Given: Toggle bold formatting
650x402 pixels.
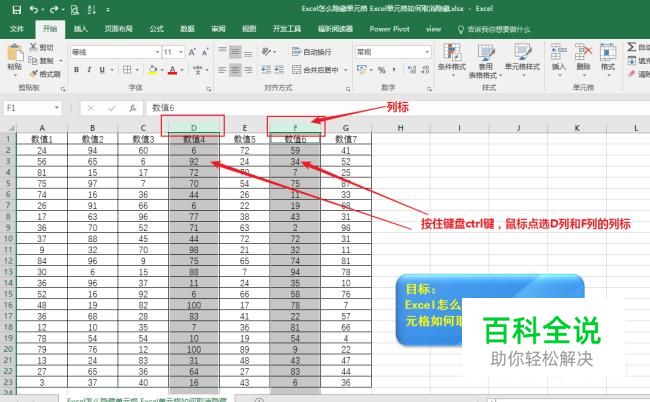Looking at the screenshot, I should point(76,70).
